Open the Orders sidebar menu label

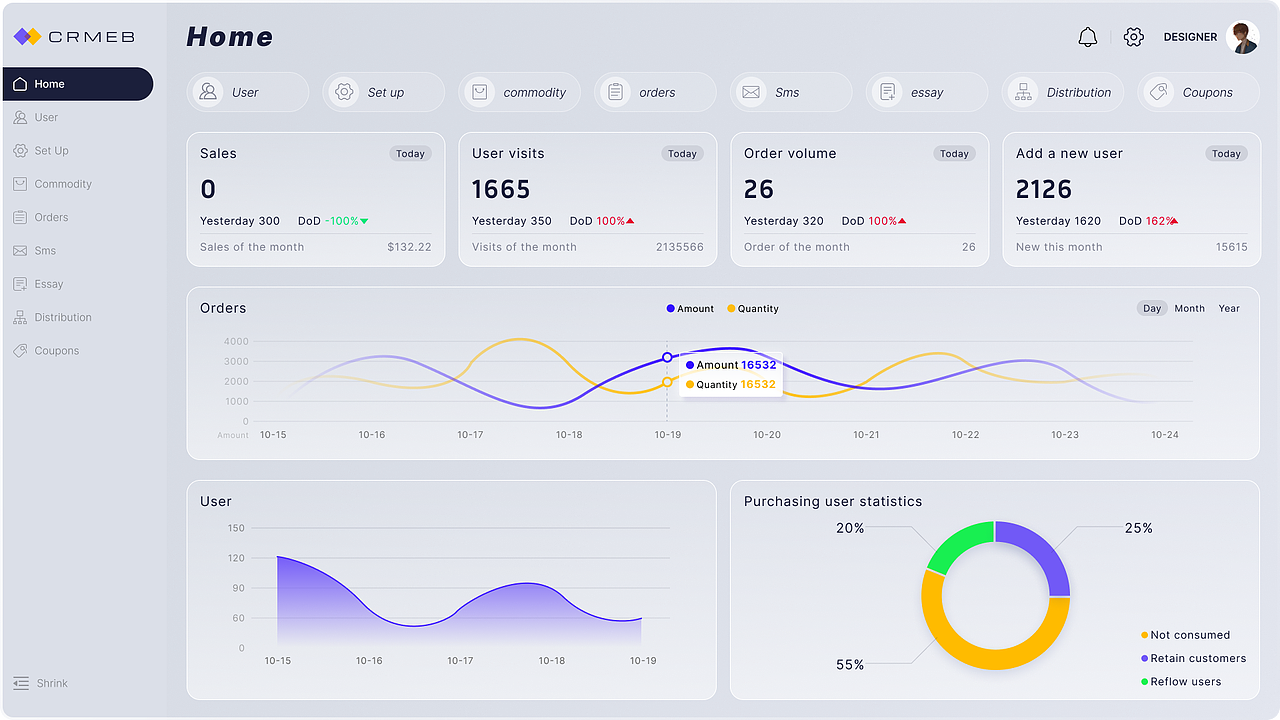point(51,217)
